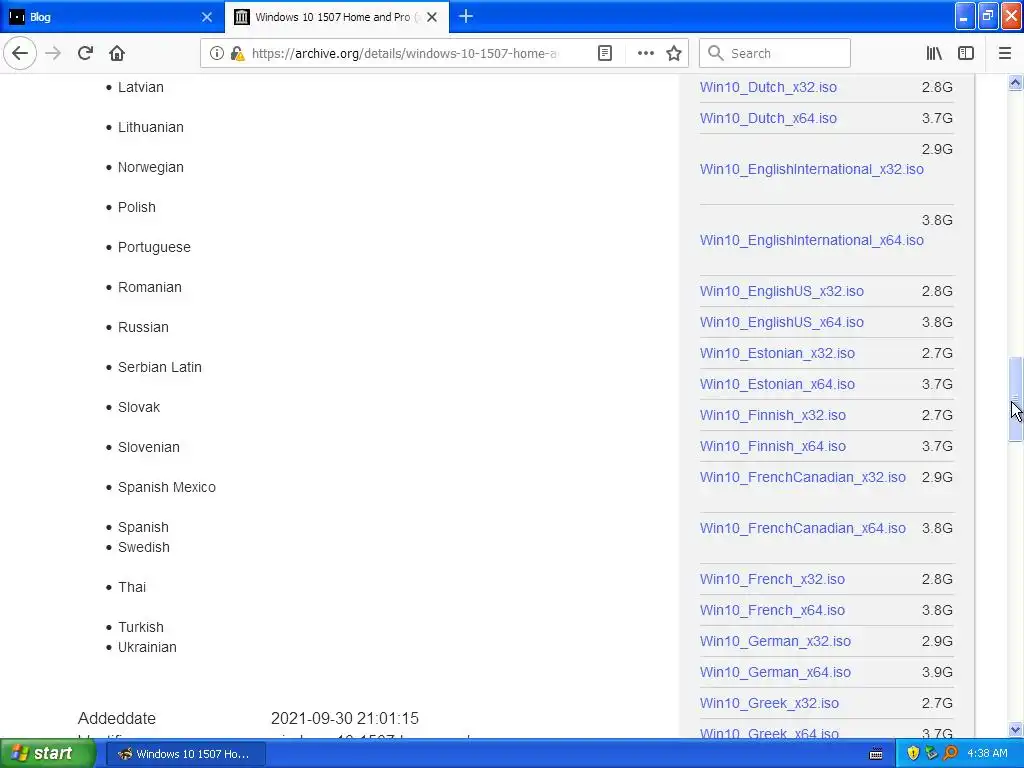Go back to the previous page
1024x768 pixels.
(x=20, y=53)
